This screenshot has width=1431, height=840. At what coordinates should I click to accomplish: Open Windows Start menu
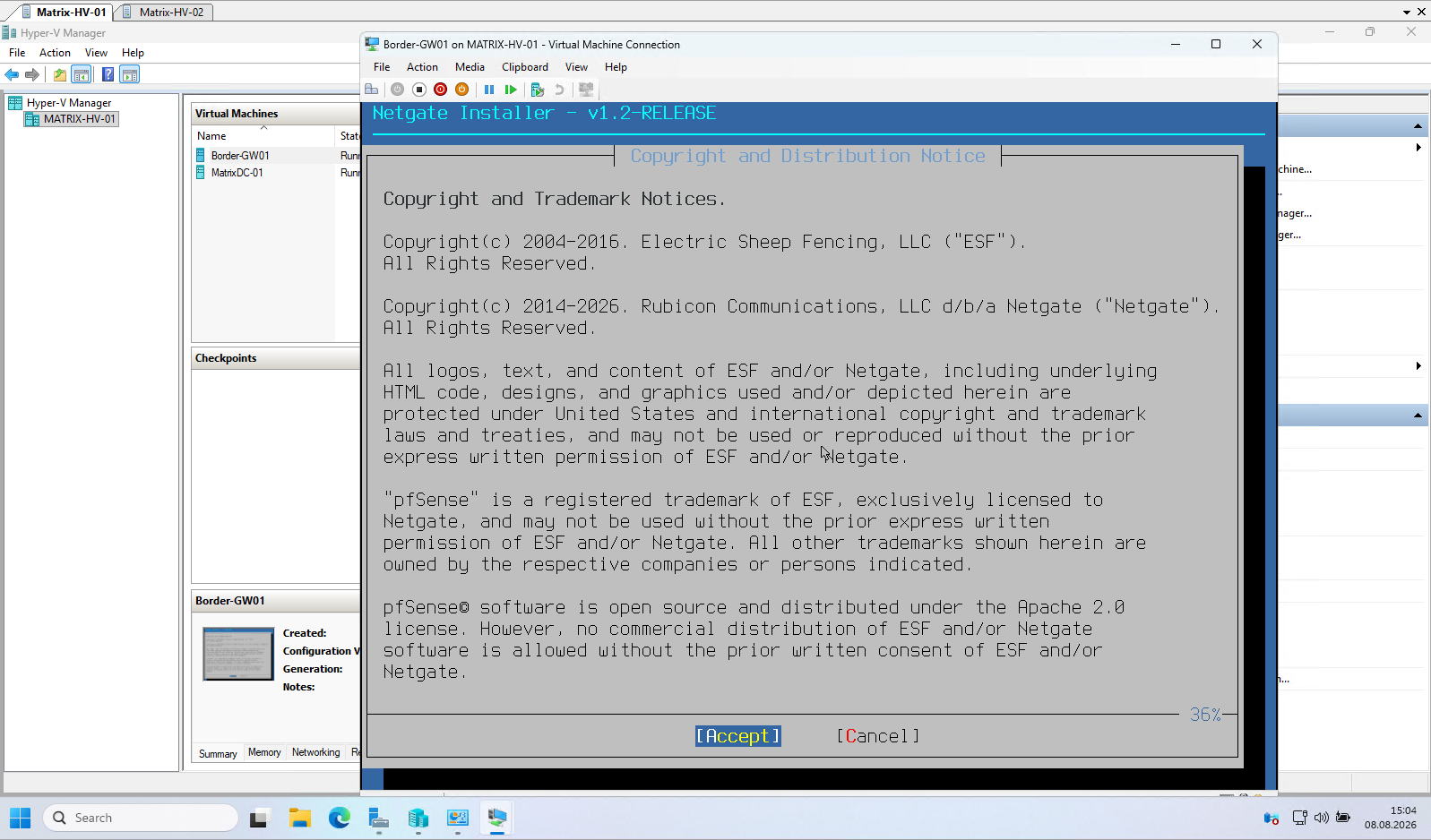20,818
